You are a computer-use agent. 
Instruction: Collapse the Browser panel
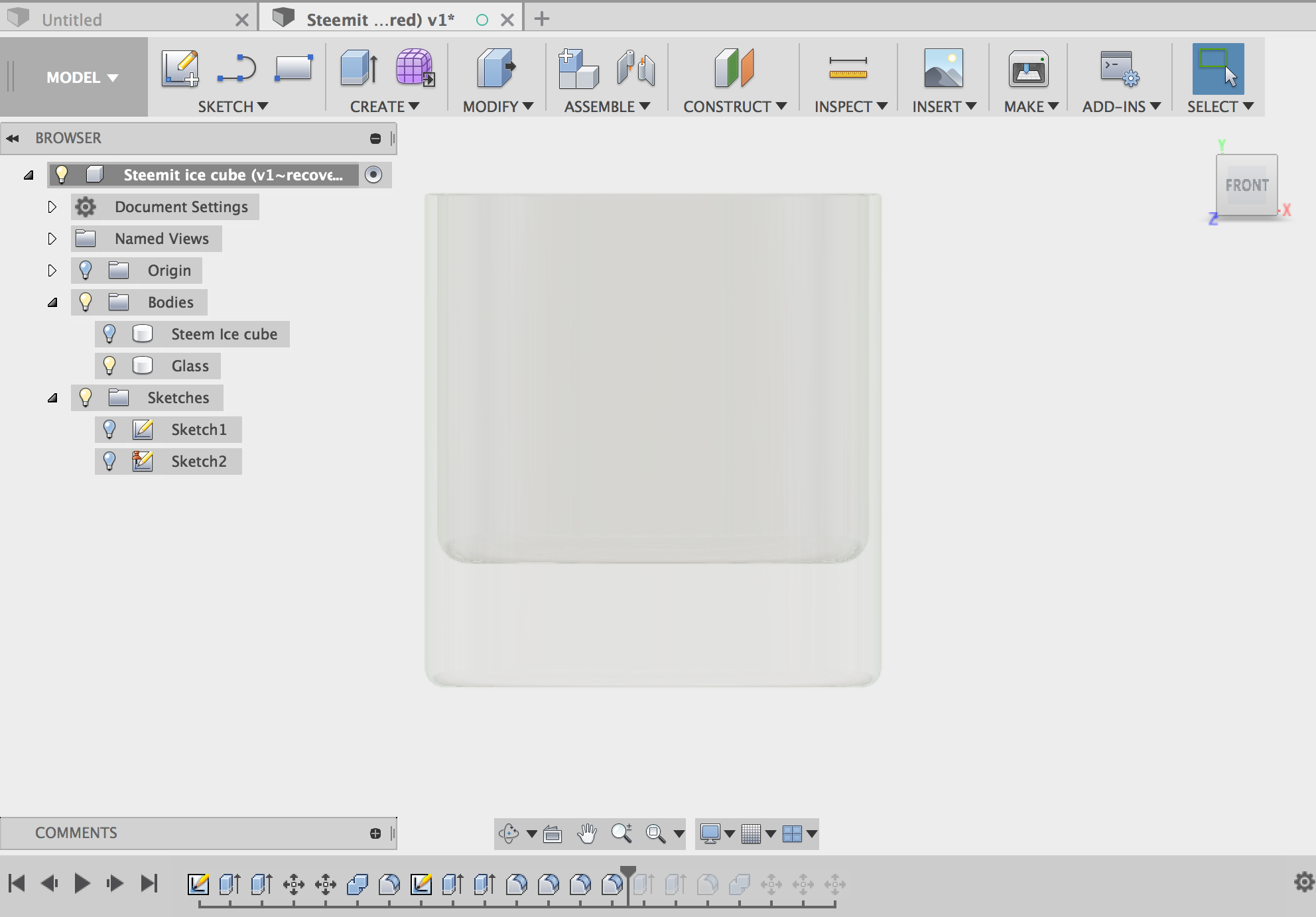coord(13,138)
